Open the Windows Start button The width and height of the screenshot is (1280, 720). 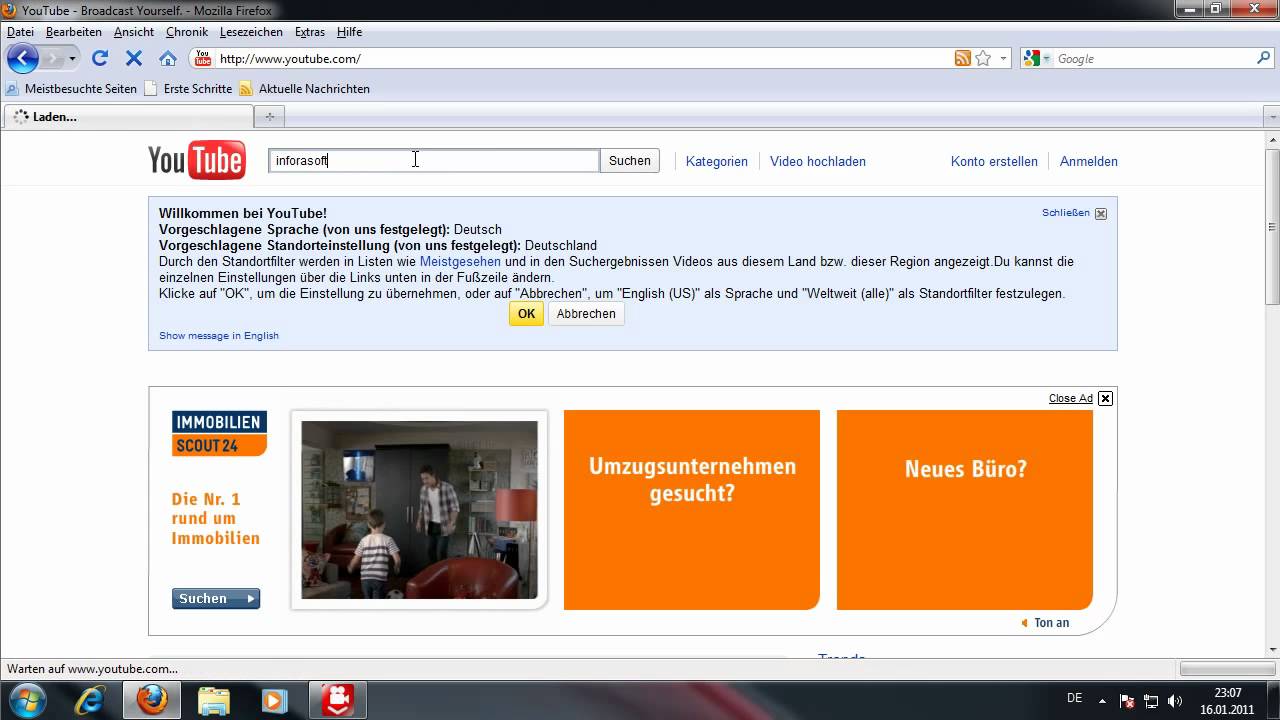point(27,700)
